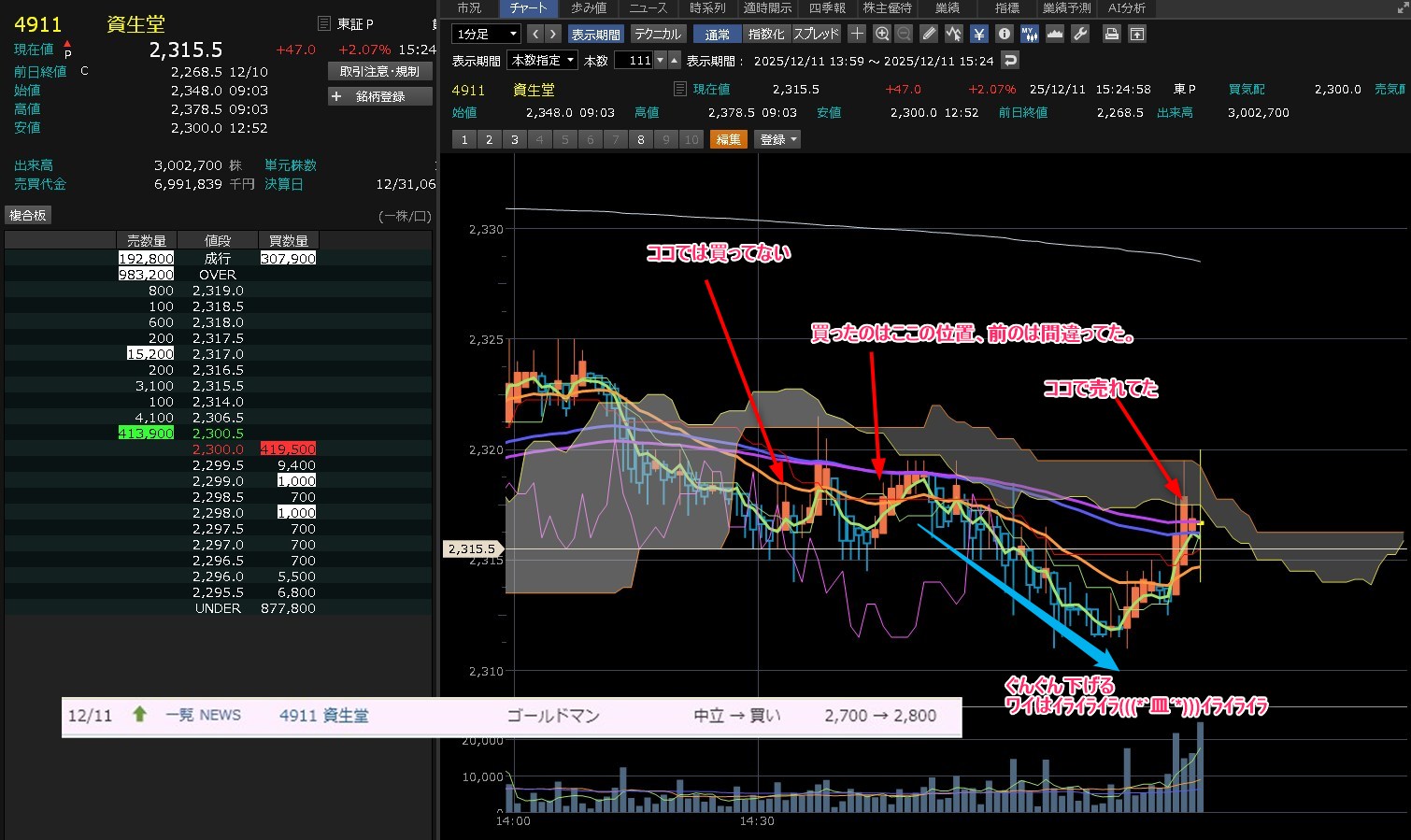Open the 1分足 timeframe dropdown

486,34
